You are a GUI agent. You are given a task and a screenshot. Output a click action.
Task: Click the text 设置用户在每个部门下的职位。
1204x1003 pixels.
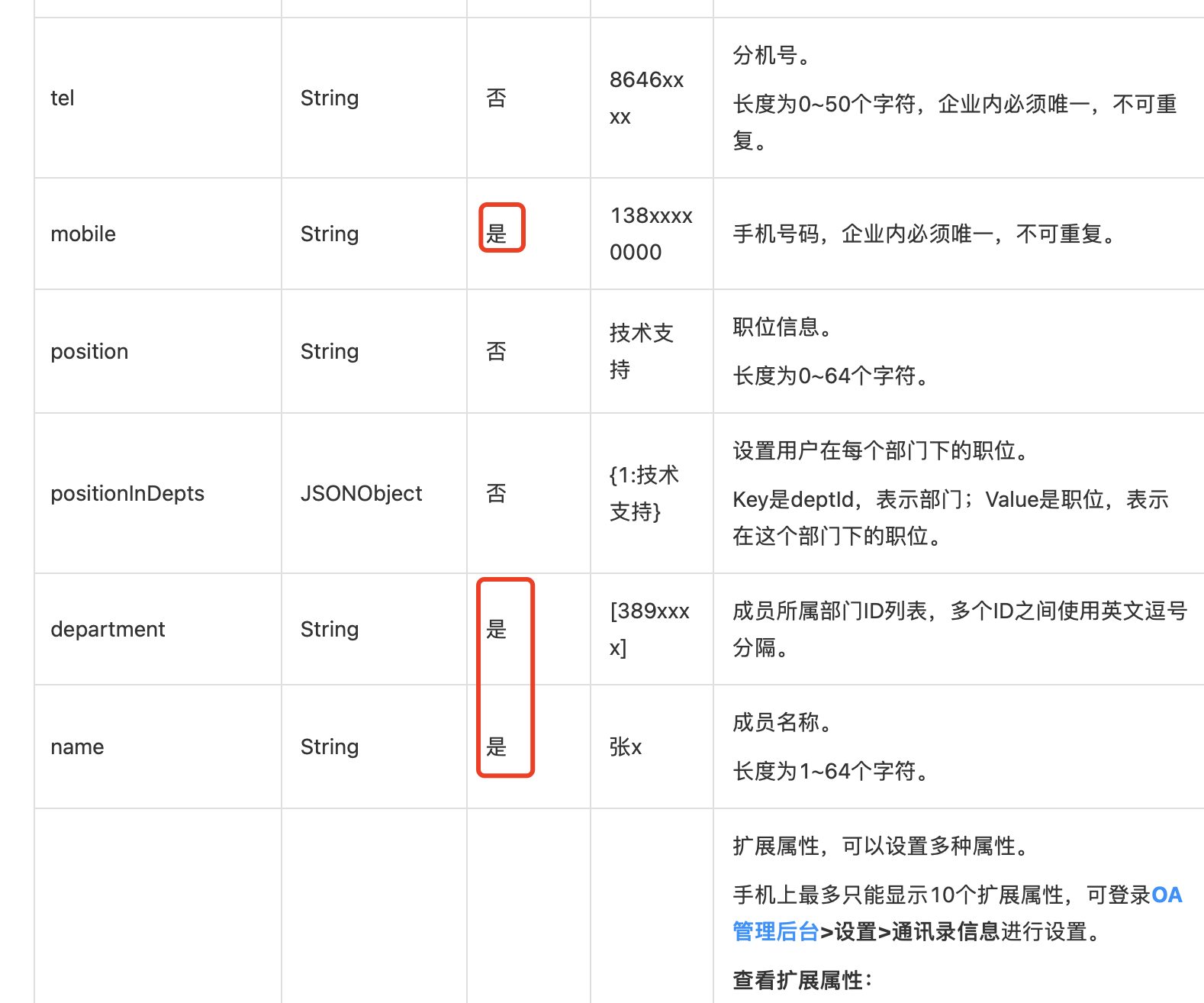point(880,451)
